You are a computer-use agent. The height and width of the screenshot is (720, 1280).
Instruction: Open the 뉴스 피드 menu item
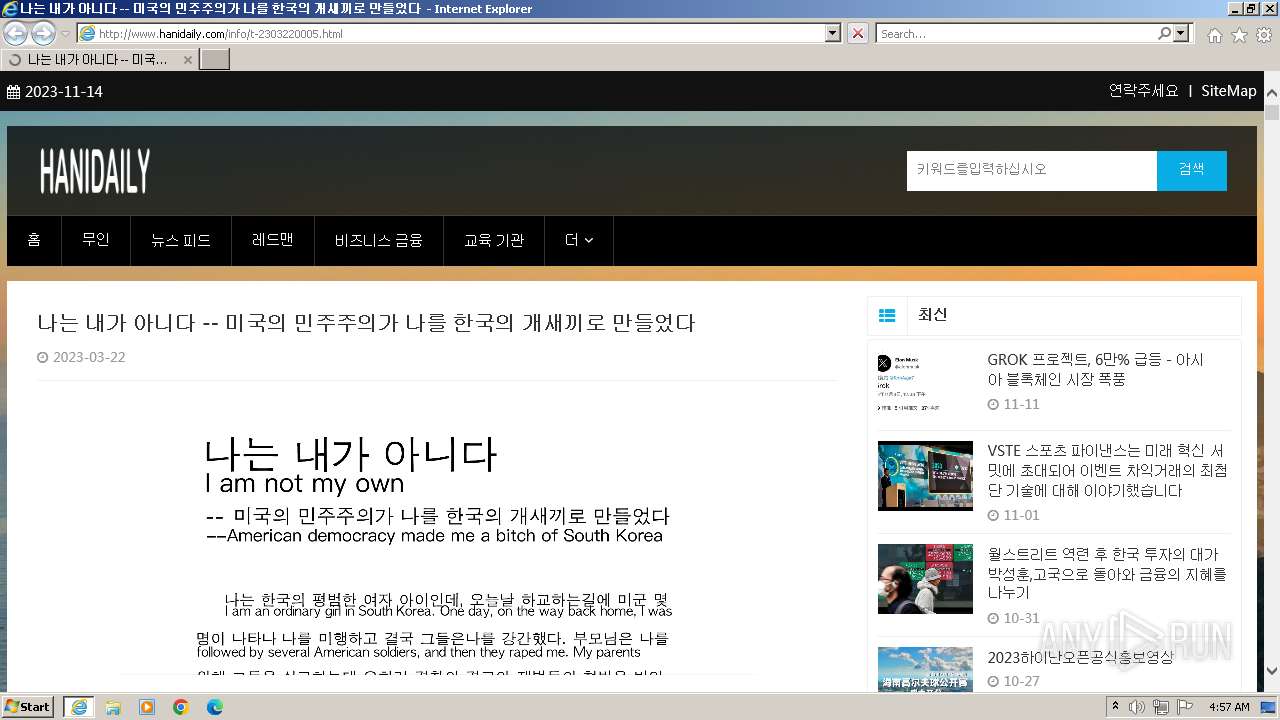tap(181, 240)
